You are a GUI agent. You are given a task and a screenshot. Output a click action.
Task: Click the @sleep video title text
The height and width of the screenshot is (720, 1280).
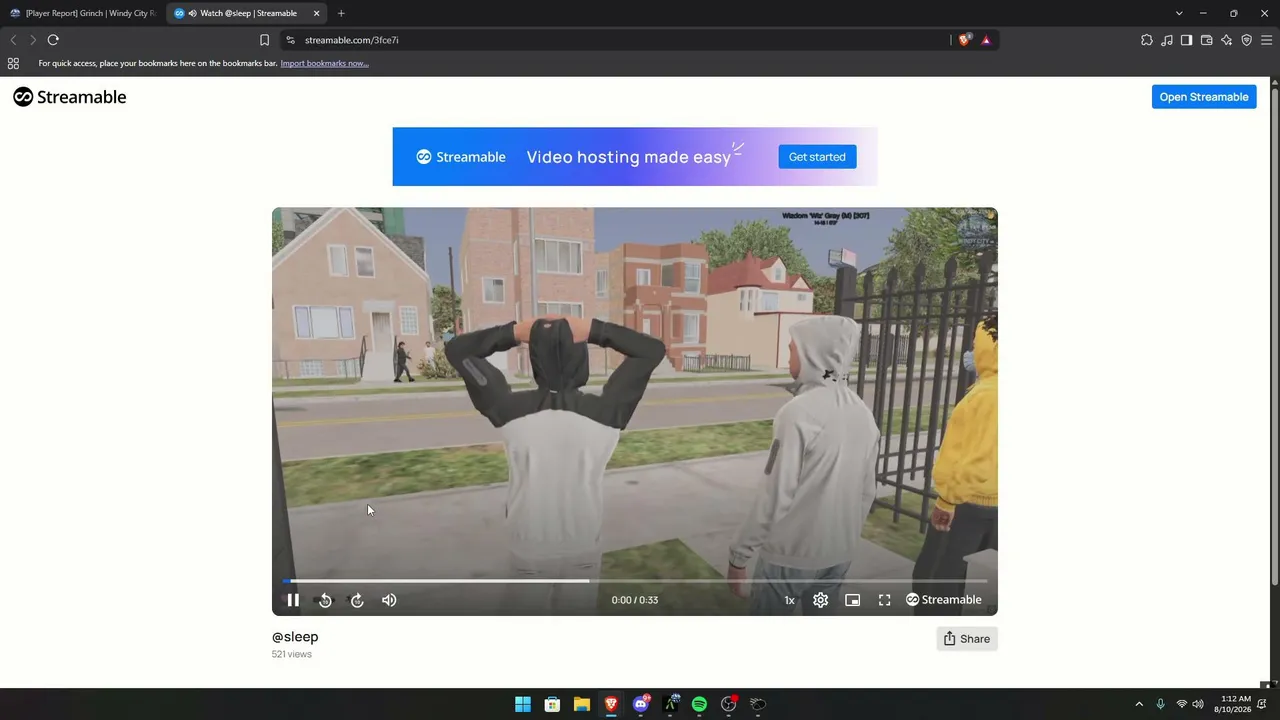point(295,637)
